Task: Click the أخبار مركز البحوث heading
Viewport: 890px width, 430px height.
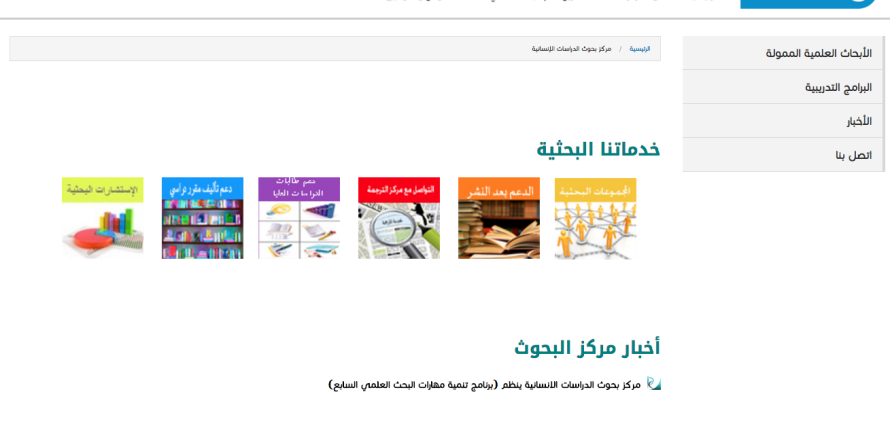Action: pos(587,348)
